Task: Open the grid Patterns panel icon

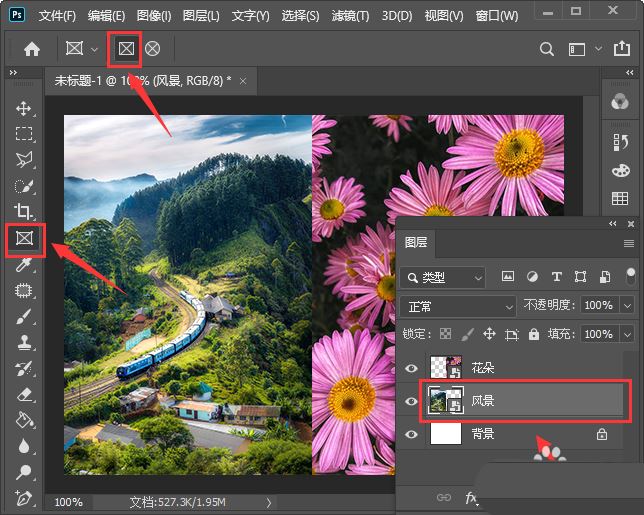Action: (620, 198)
